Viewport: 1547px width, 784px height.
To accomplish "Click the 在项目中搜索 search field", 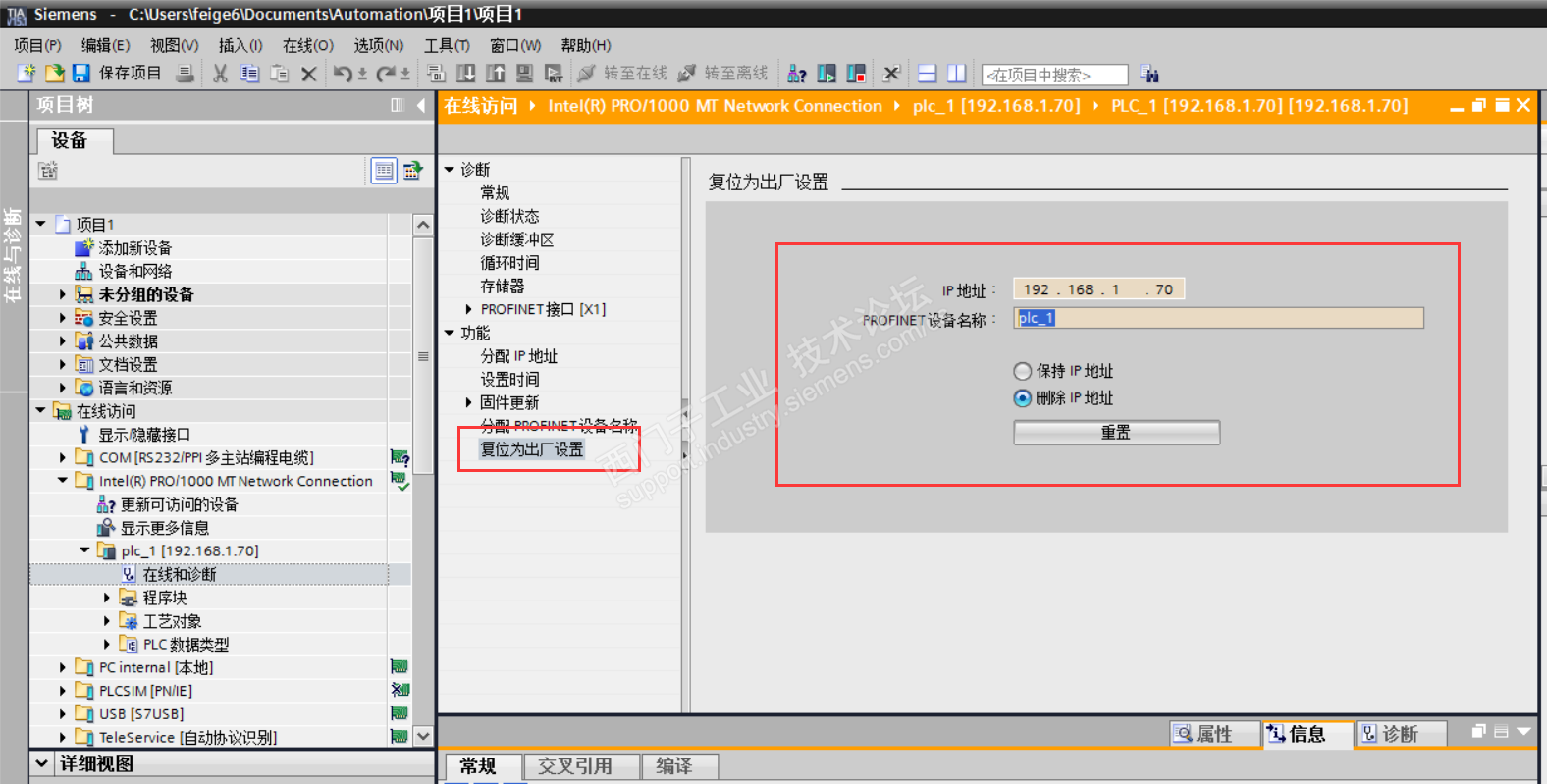I will click(1055, 75).
